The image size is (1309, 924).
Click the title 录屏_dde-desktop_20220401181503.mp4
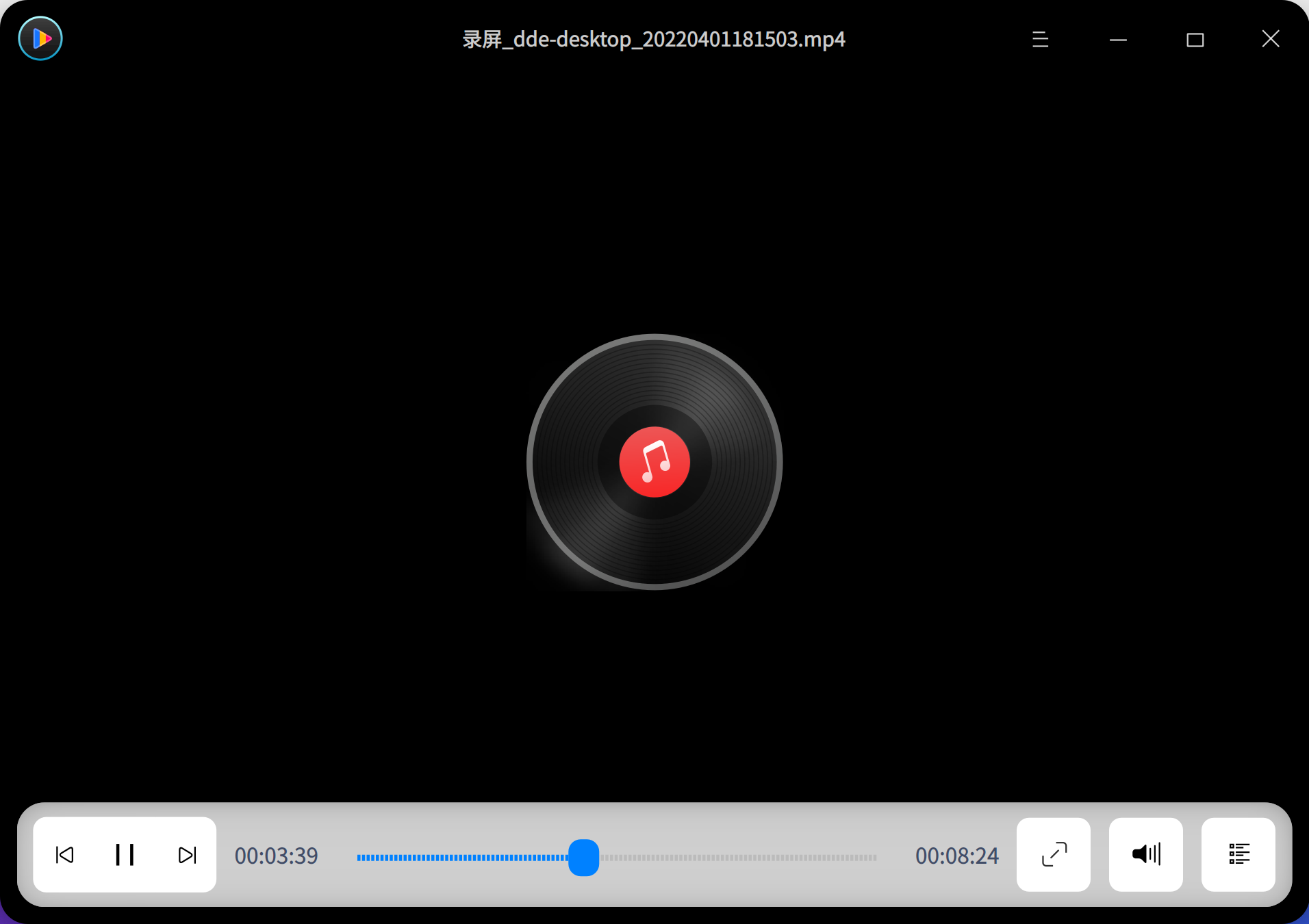(x=652, y=39)
